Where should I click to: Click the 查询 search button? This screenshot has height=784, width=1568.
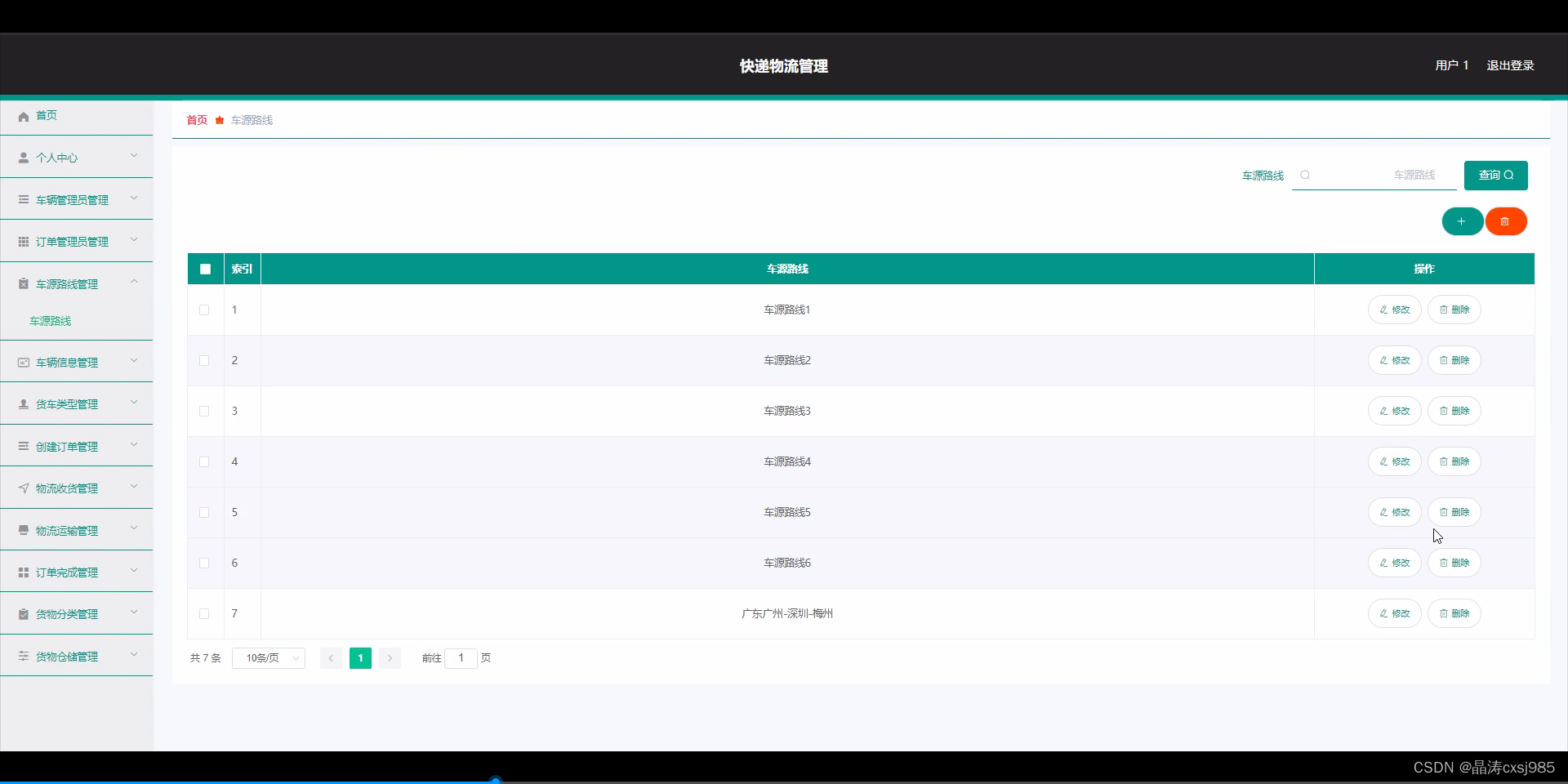click(1496, 175)
